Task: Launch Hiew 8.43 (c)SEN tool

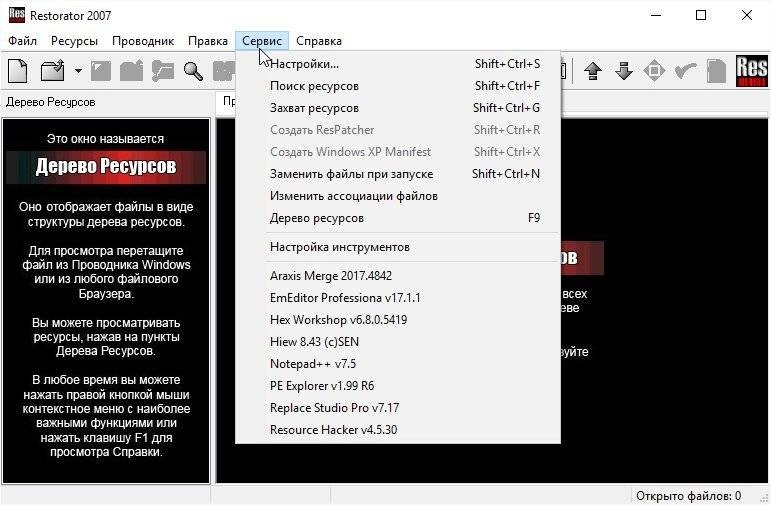Action: pyautogui.click(x=398, y=342)
